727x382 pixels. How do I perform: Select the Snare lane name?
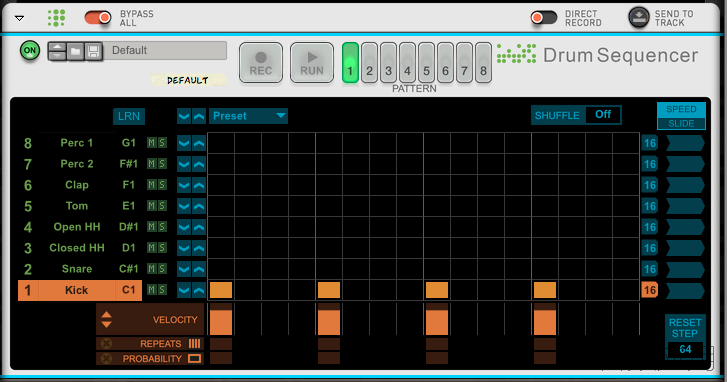(x=77, y=269)
